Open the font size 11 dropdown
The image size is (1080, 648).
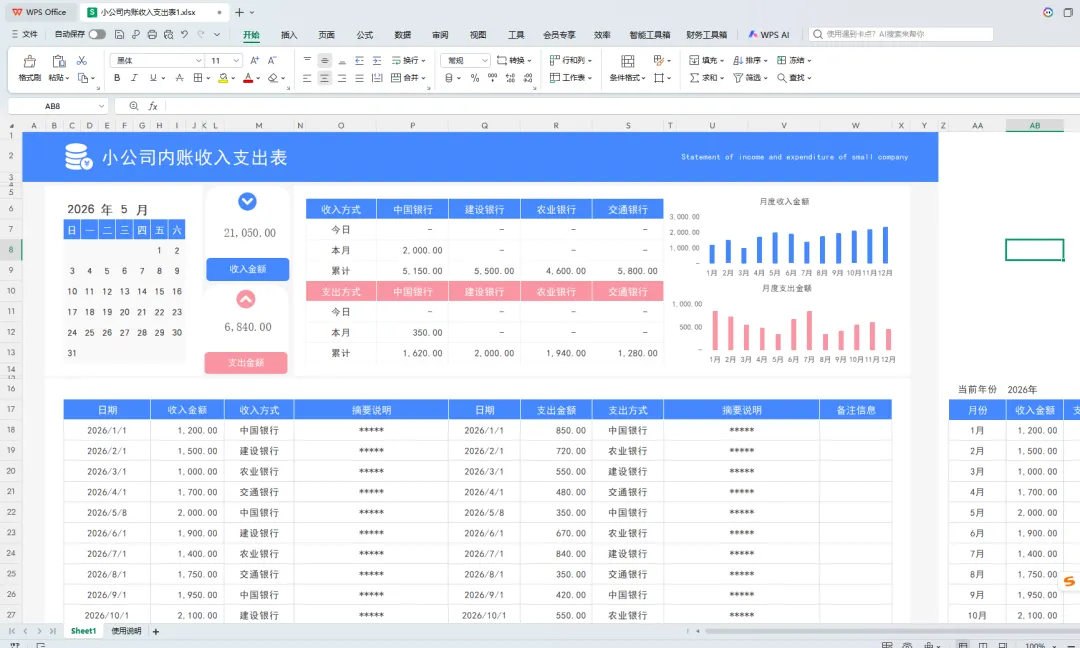pos(236,61)
